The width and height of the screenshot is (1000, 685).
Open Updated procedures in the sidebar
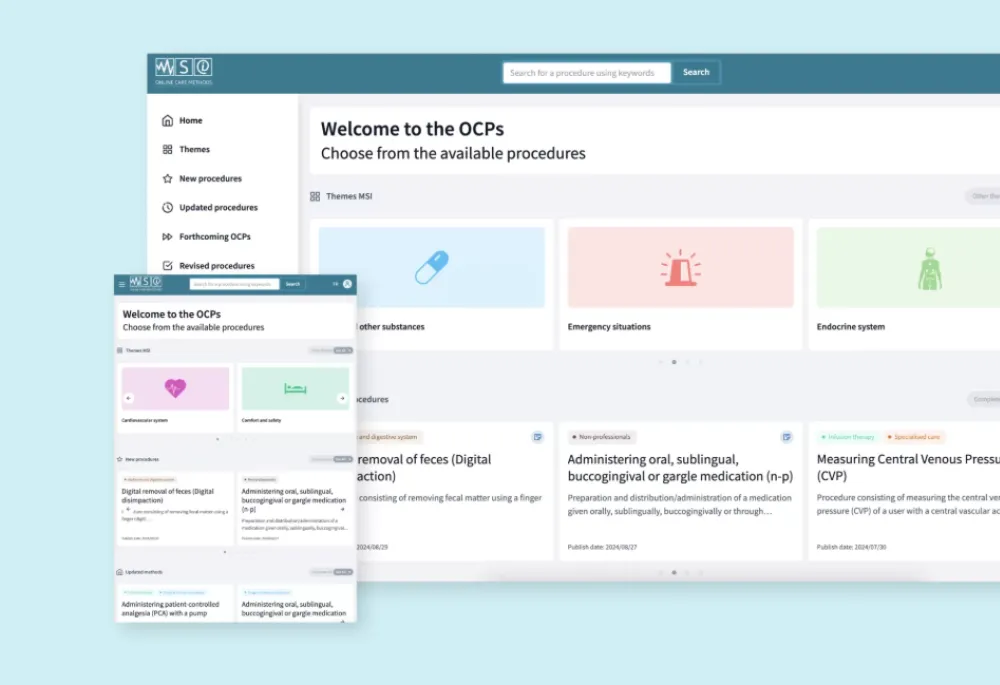[218, 208]
